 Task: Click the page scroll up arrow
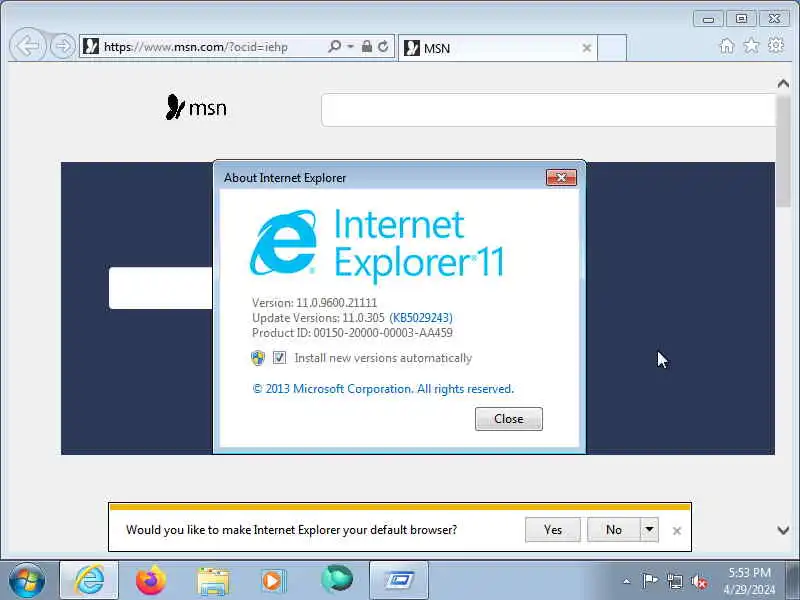[783, 83]
